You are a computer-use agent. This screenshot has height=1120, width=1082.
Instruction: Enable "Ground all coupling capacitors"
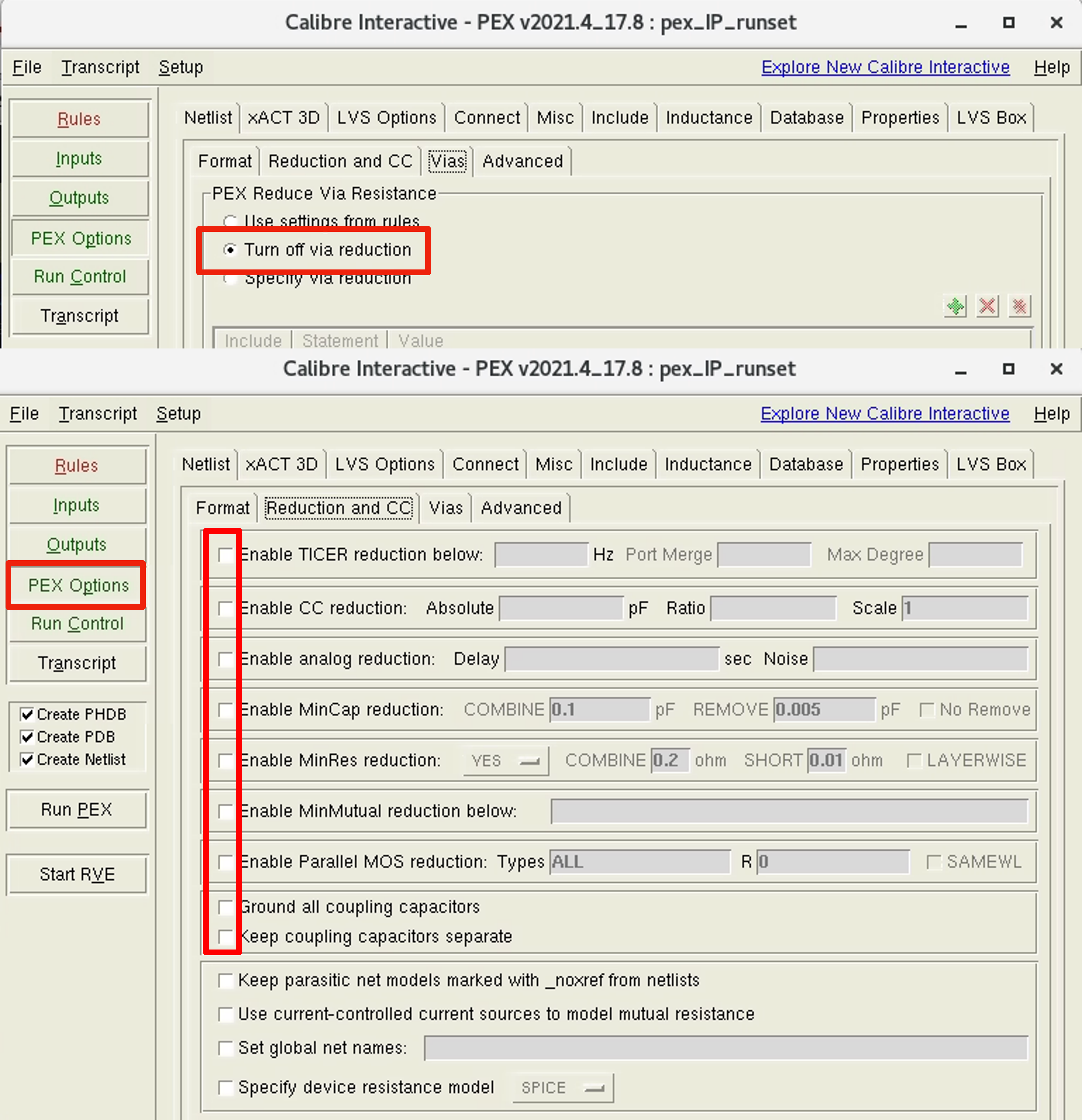tap(226, 907)
